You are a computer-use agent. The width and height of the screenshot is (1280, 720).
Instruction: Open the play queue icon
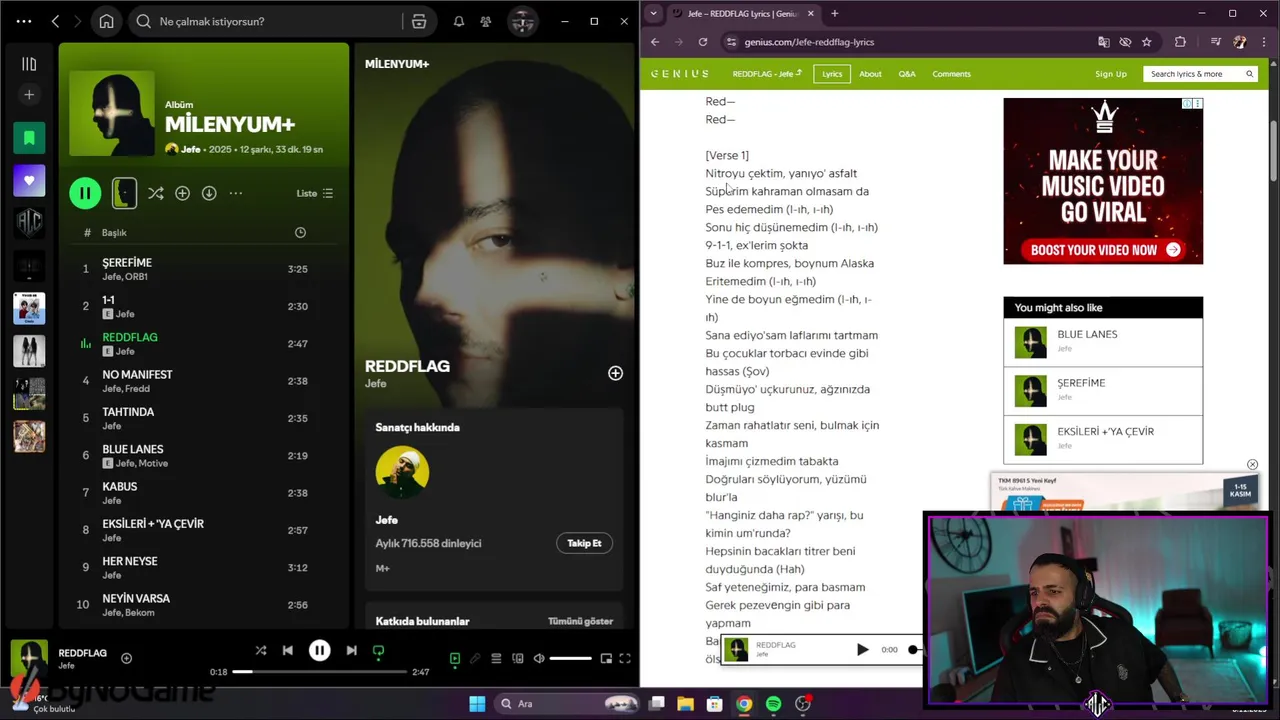pyautogui.click(x=496, y=658)
